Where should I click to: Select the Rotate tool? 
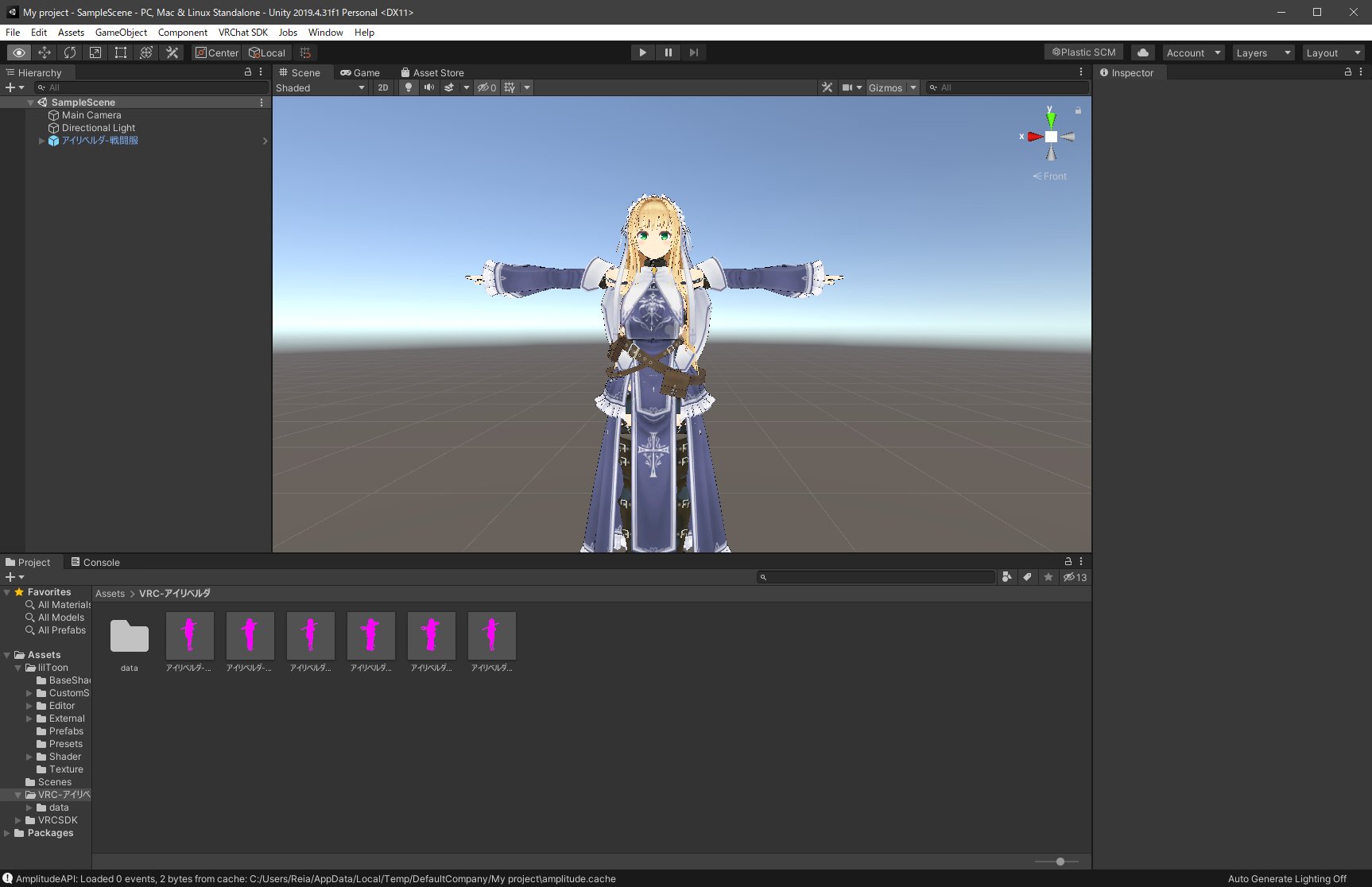(x=70, y=52)
